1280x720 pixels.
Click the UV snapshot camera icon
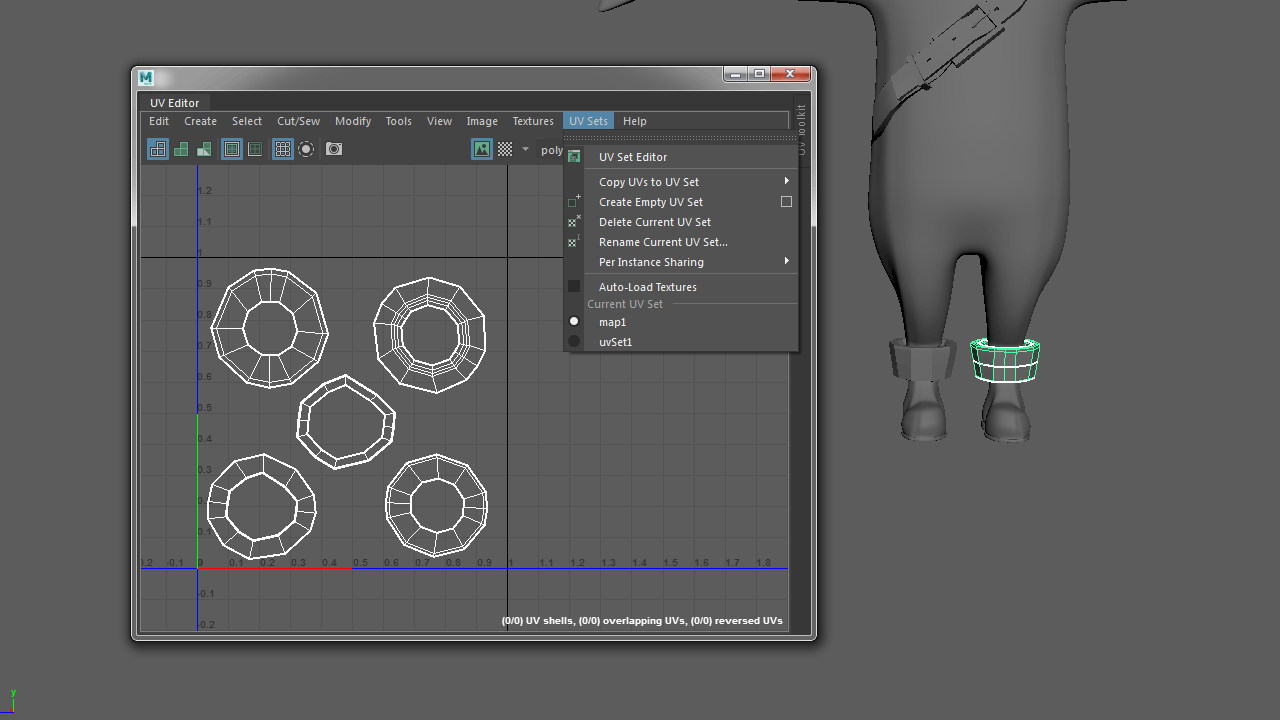pyautogui.click(x=333, y=149)
